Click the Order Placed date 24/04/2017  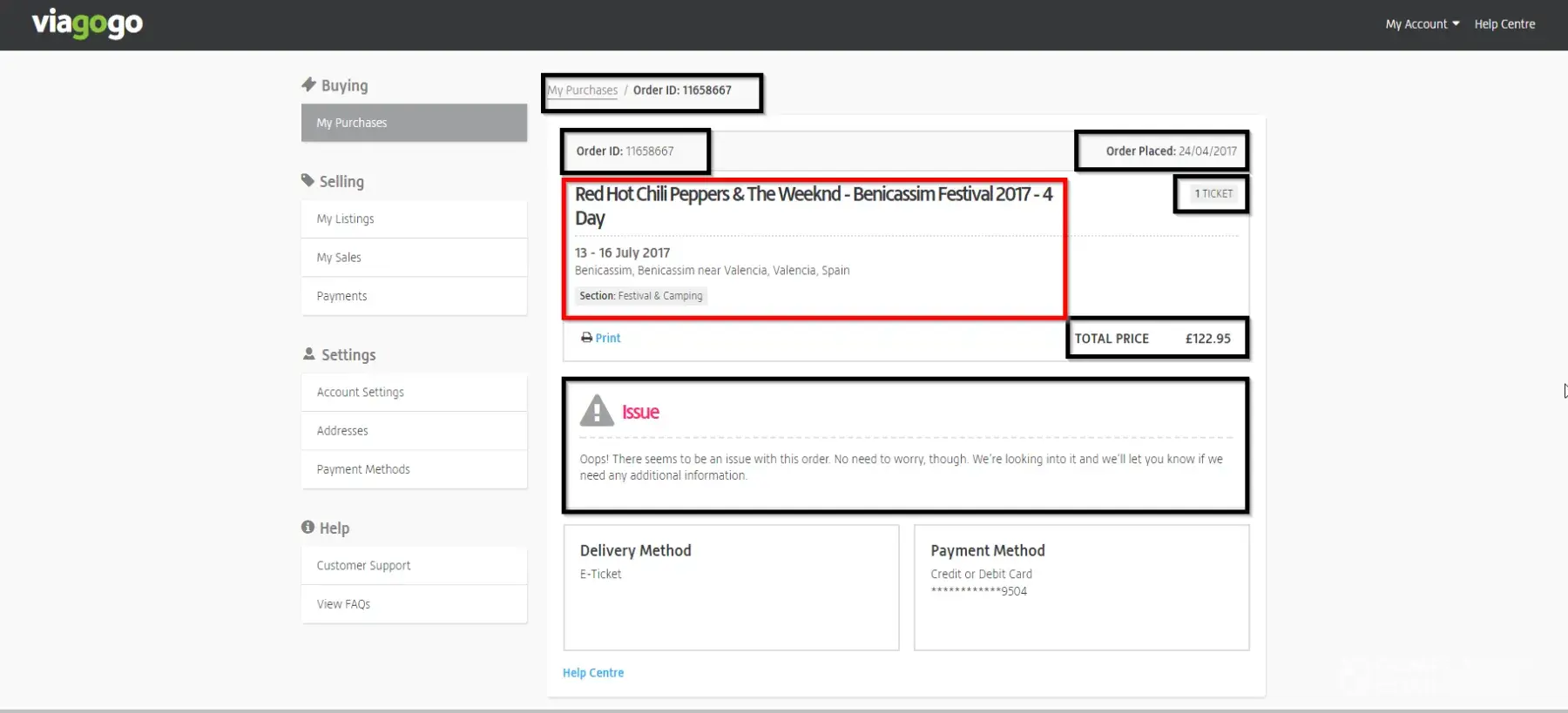coord(1207,151)
